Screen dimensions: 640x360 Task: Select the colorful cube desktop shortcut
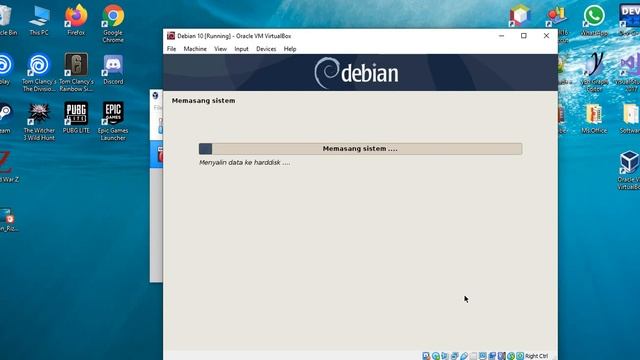520,16
